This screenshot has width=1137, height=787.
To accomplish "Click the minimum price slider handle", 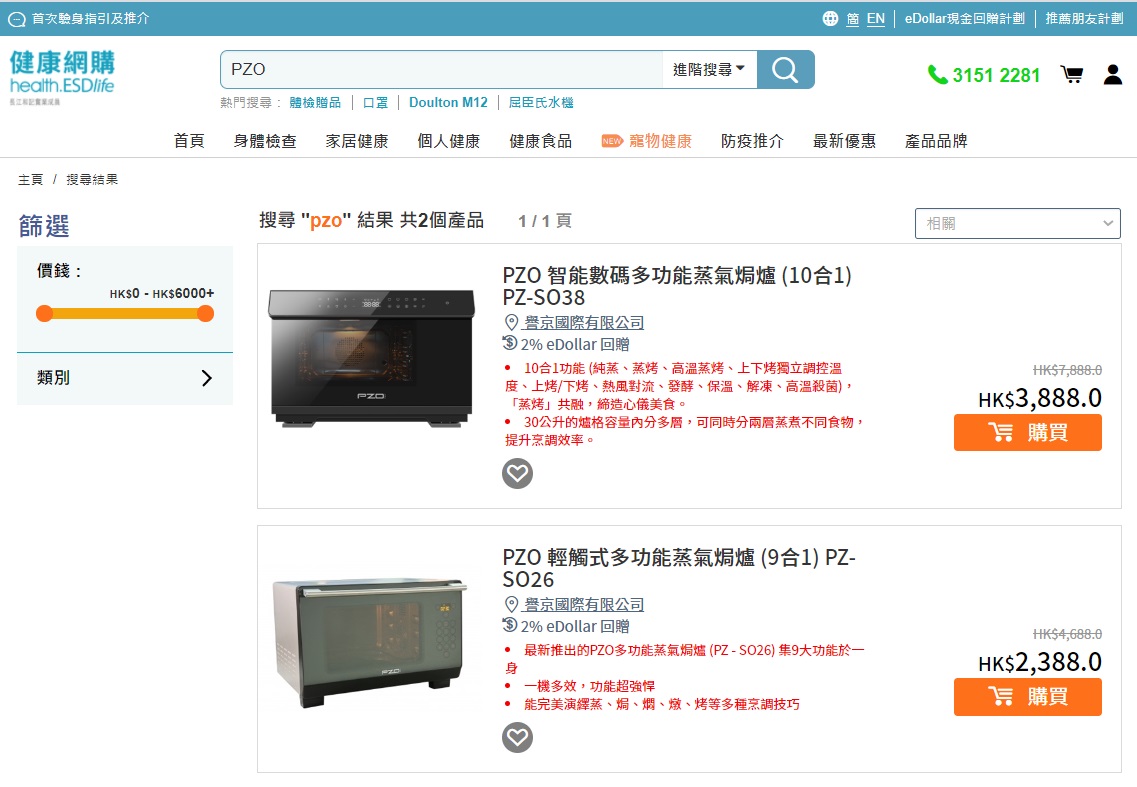I will (45, 313).
